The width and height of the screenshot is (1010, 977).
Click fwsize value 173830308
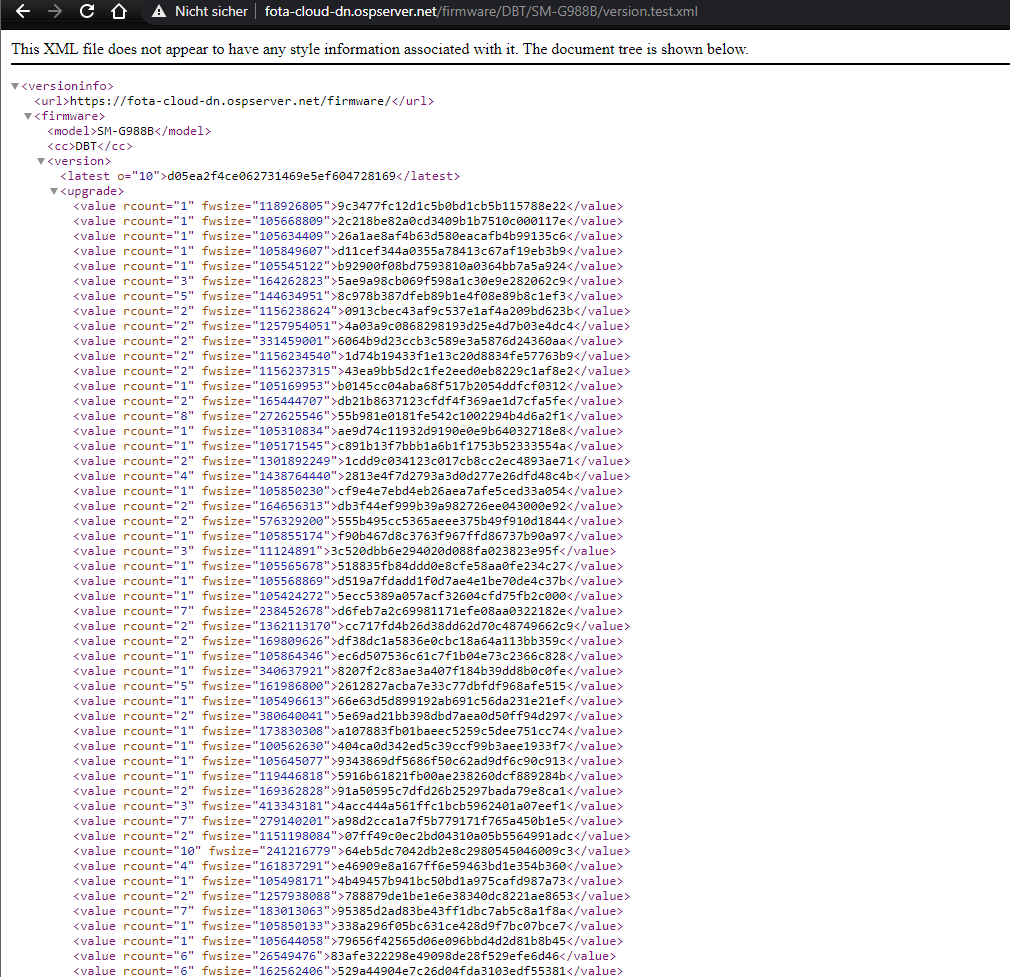[291, 731]
